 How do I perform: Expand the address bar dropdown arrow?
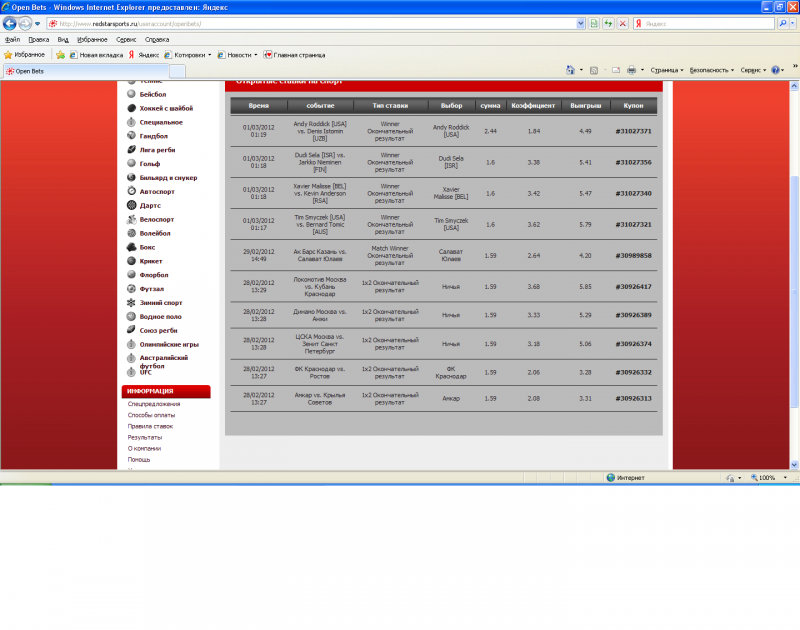(x=581, y=23)
